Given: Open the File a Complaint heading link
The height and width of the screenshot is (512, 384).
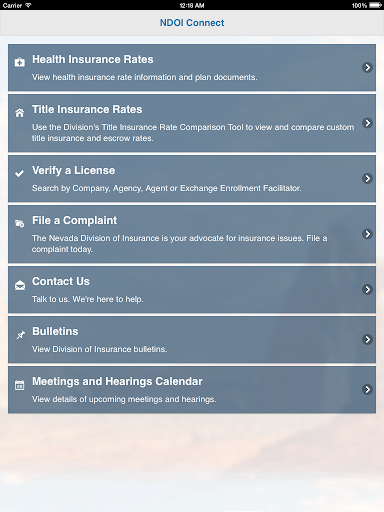Looking at the screenshot, I should (x=74, y=220).
